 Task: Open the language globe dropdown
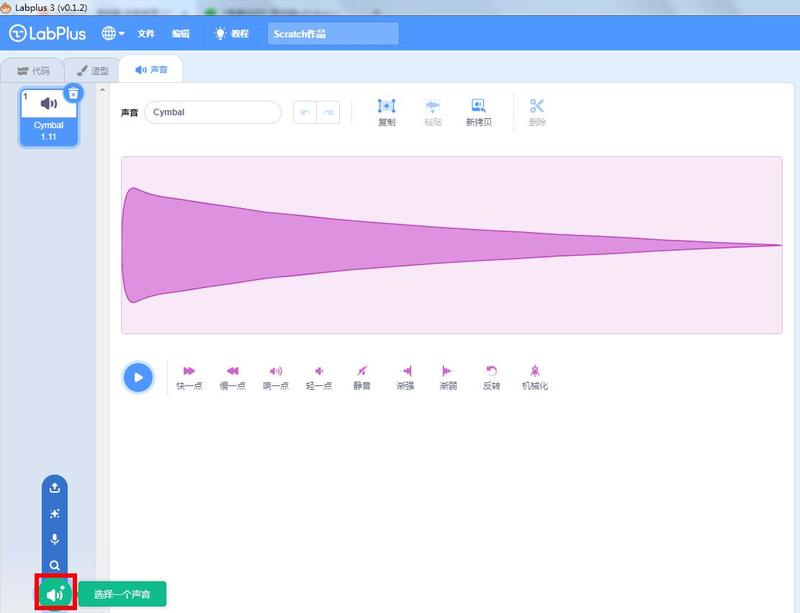point(112,33)
